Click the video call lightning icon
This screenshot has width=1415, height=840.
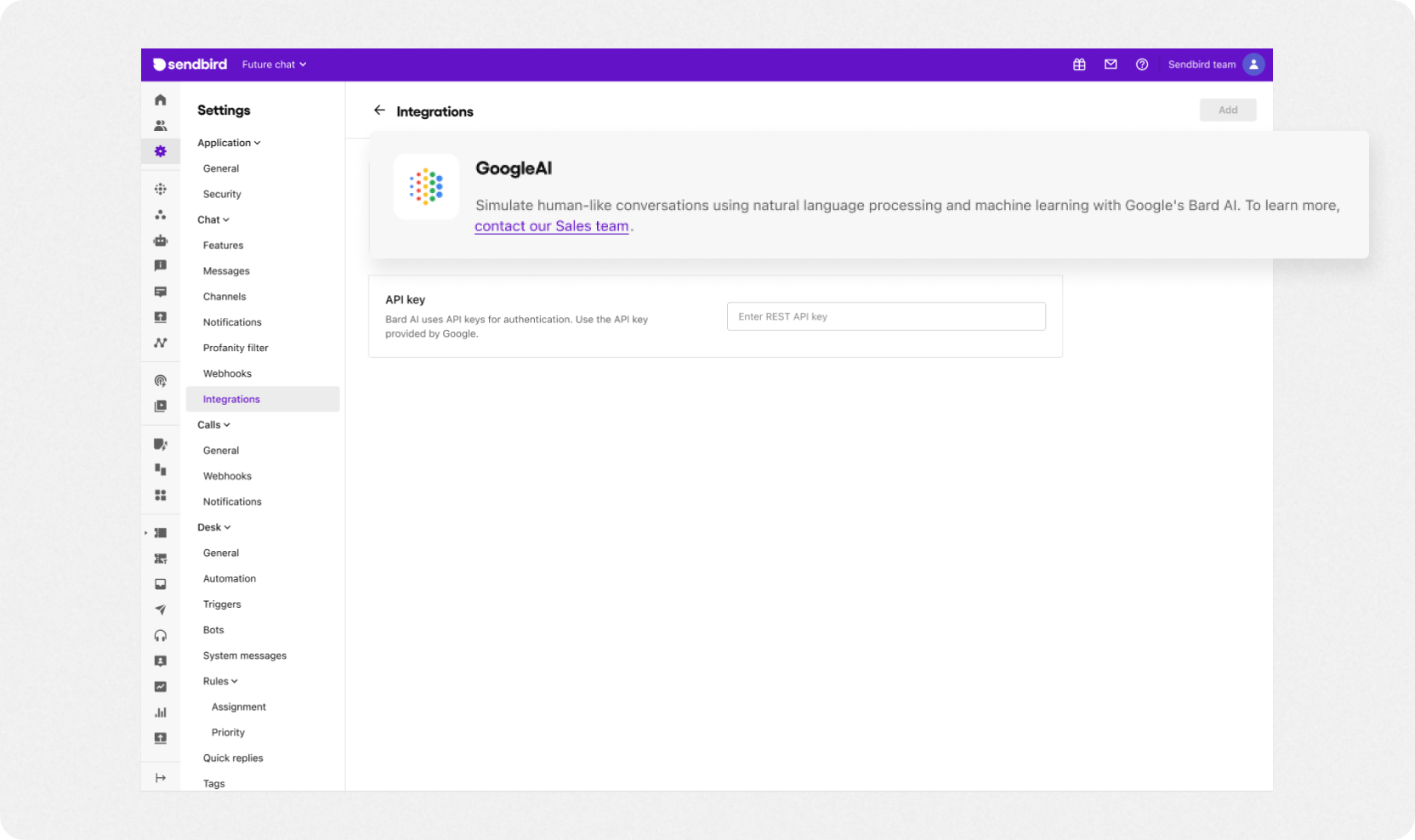coord(160,444)
